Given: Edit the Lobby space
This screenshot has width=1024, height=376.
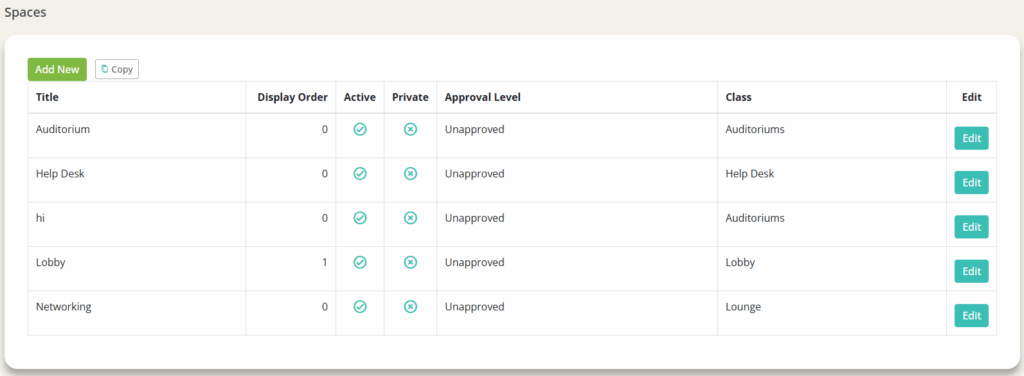Looking at the screenshot, I should tap(971, 272).
